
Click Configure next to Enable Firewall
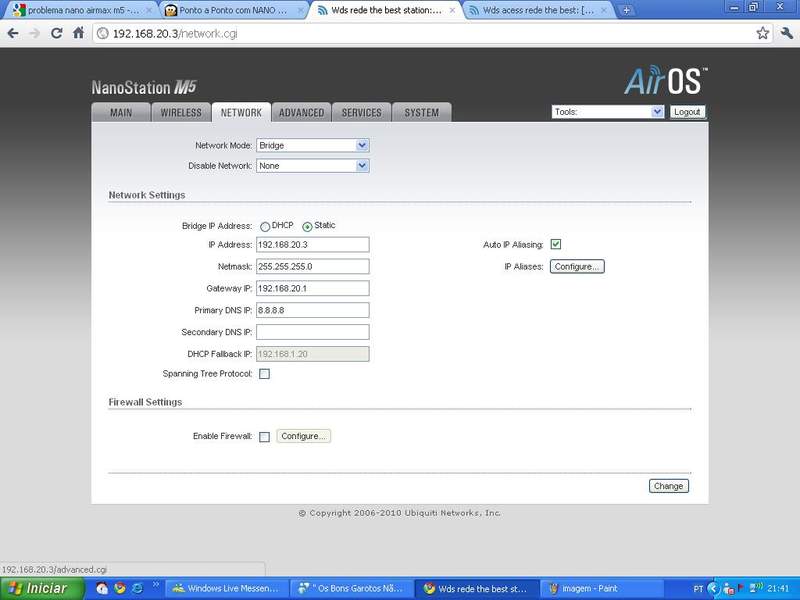pos(304,436)
